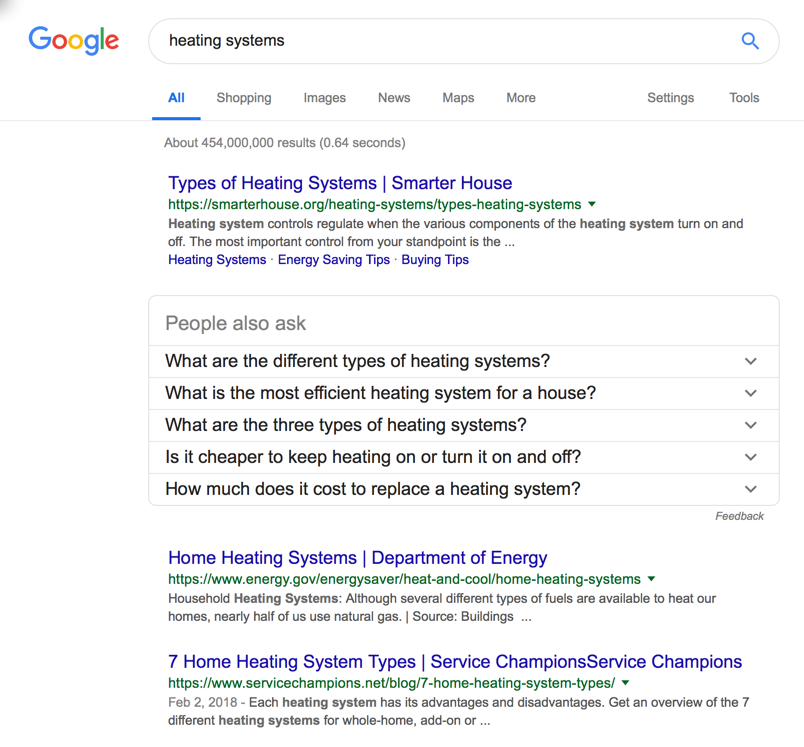
Task: Open Types of Heating Systems Smarter House result
Action: [340, 183]
